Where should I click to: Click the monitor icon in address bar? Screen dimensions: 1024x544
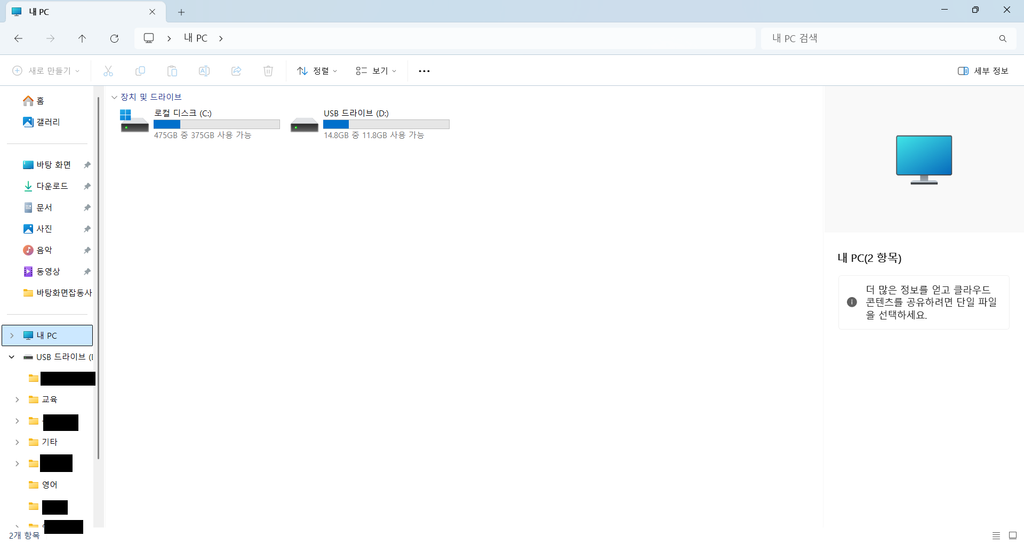click(149, 39)
